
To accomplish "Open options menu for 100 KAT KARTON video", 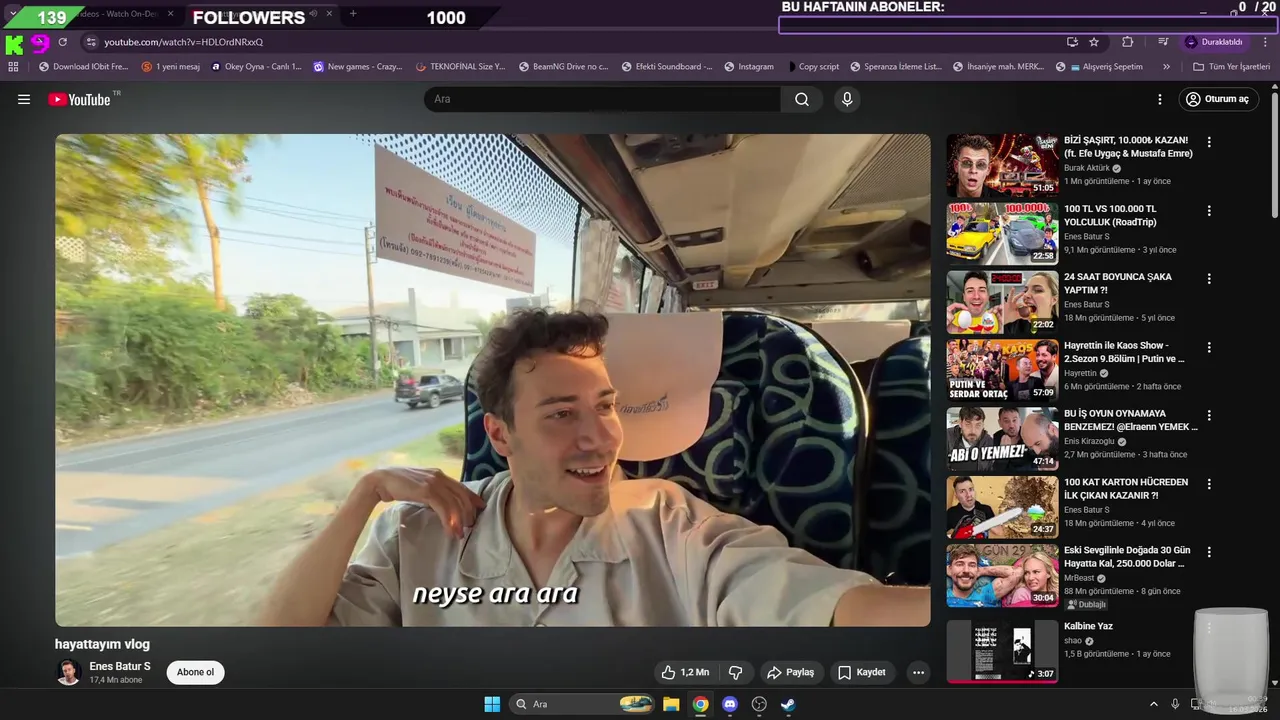I will click(x=1209, y=484).
